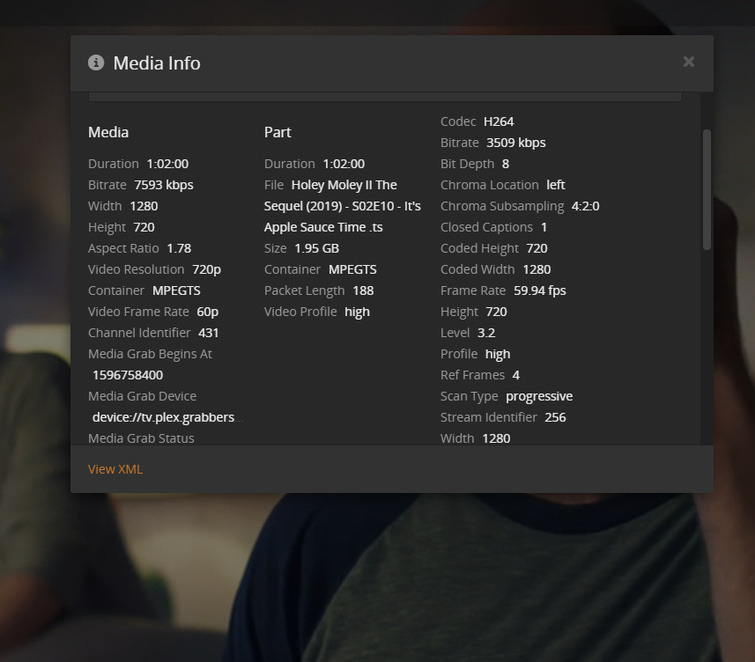This screenshot has height=662, width=755.
Task: Click the device://tv.plex.grabbers value
Action: (164, 417)
